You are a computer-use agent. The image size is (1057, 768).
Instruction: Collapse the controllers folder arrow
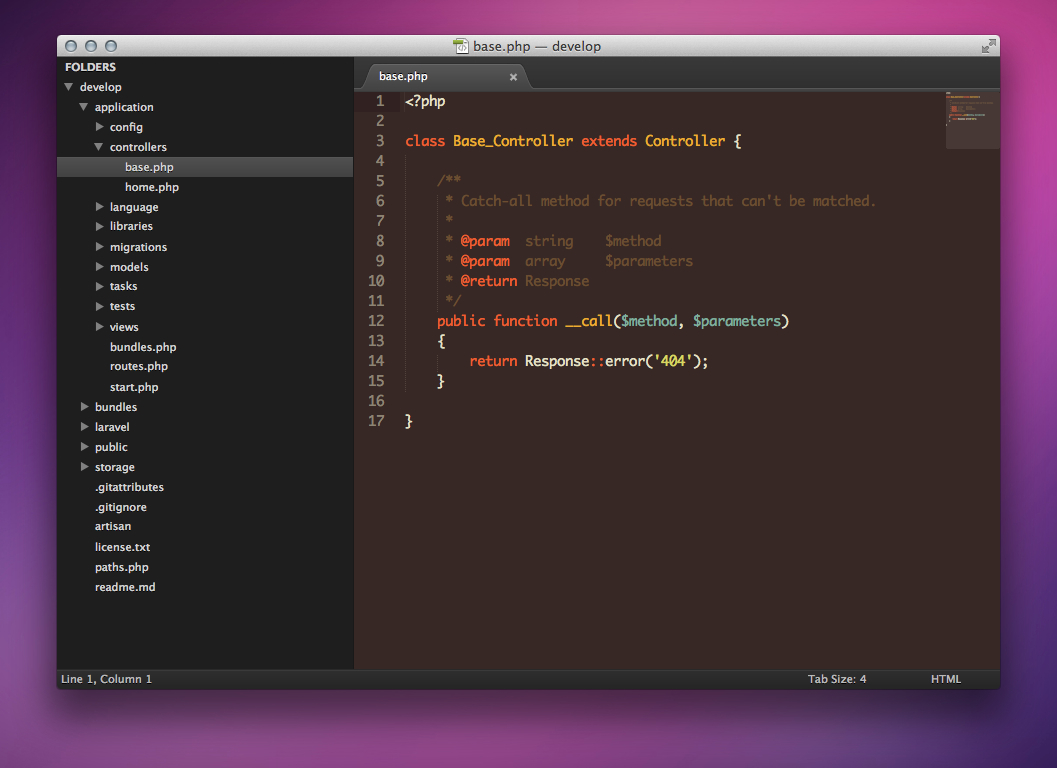click(x=98, y=147)
